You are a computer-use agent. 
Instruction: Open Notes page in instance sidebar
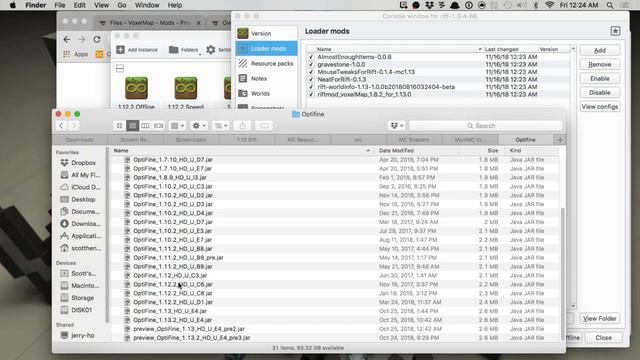coord(266,78)
